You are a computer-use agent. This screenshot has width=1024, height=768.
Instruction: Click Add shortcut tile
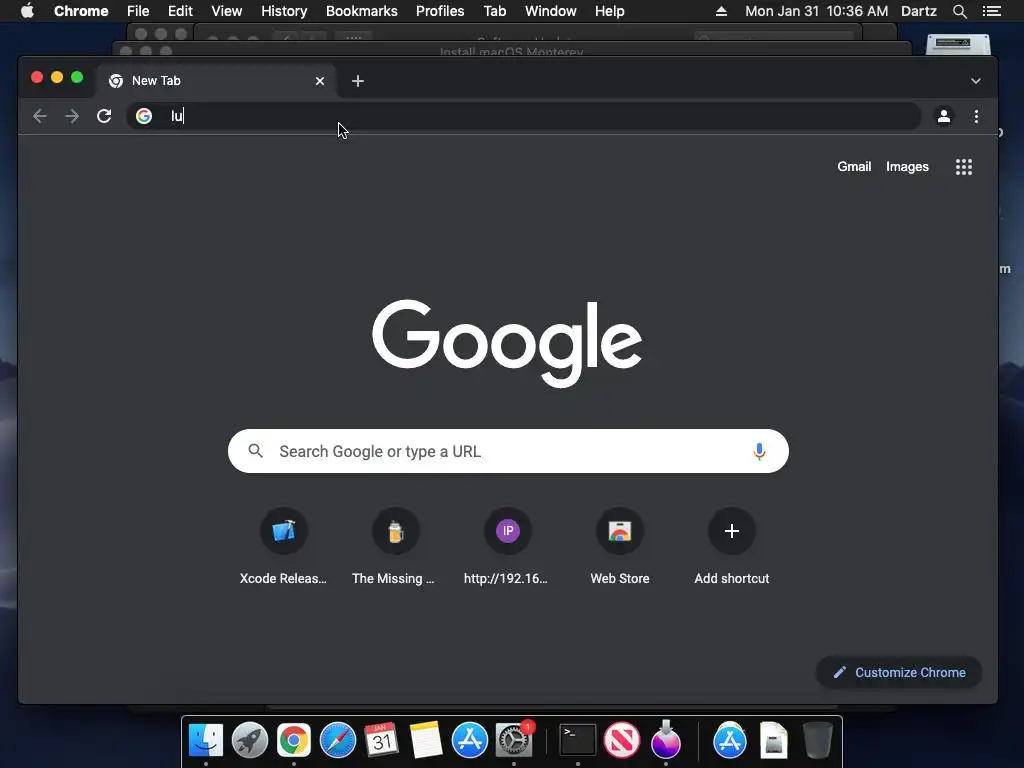pos(731,547)
